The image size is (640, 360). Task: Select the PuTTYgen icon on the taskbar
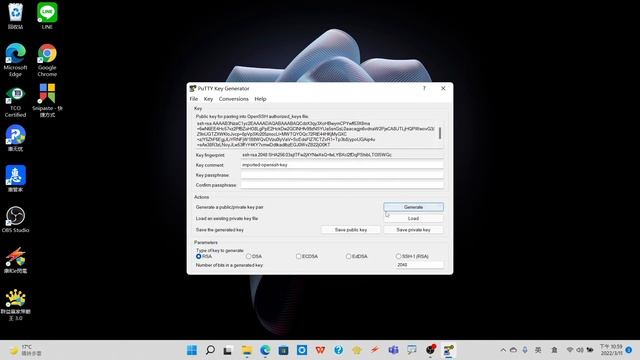[449, 350]
